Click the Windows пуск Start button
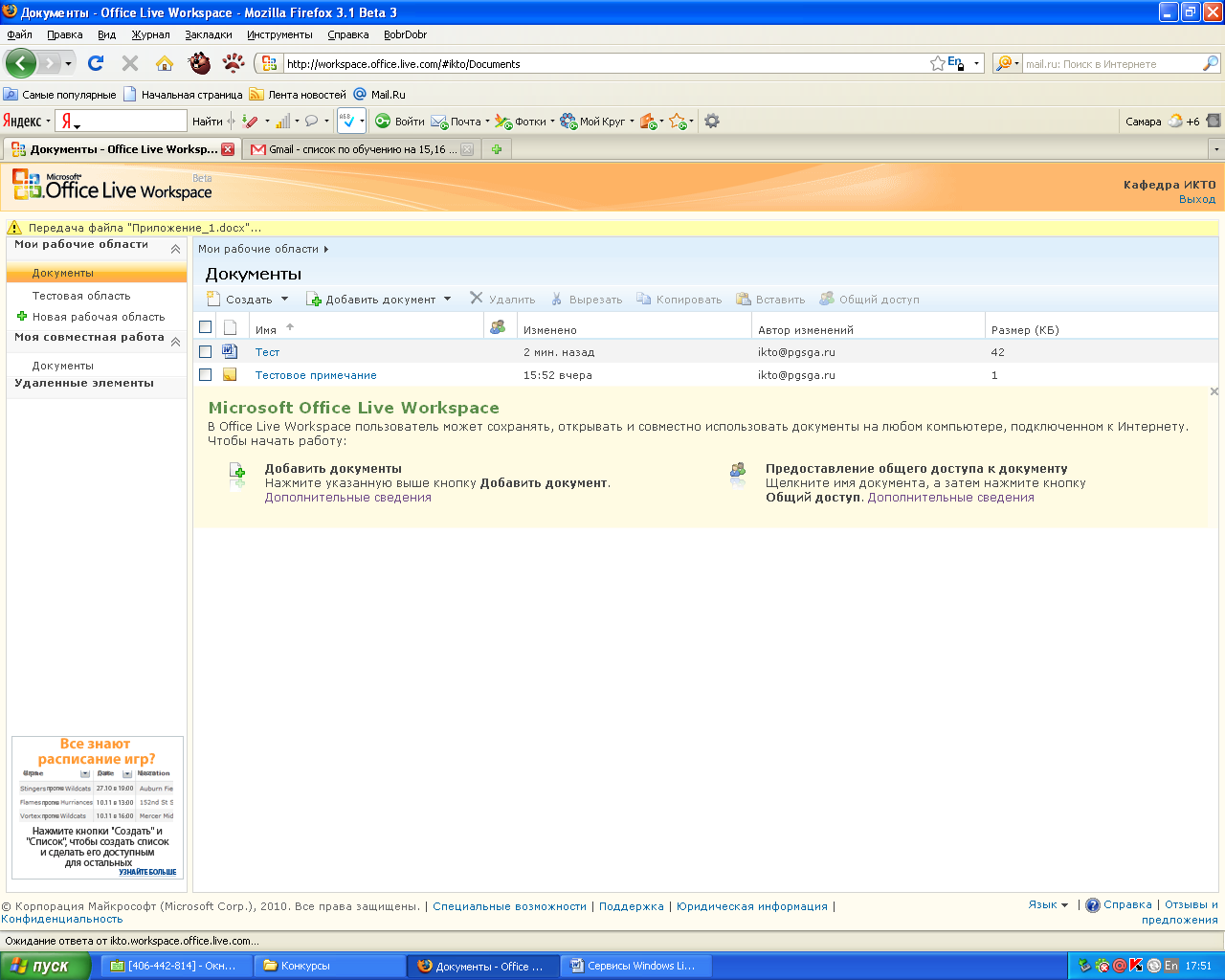This screenshot has width=1225, height=980. click(x=45, y=966)
